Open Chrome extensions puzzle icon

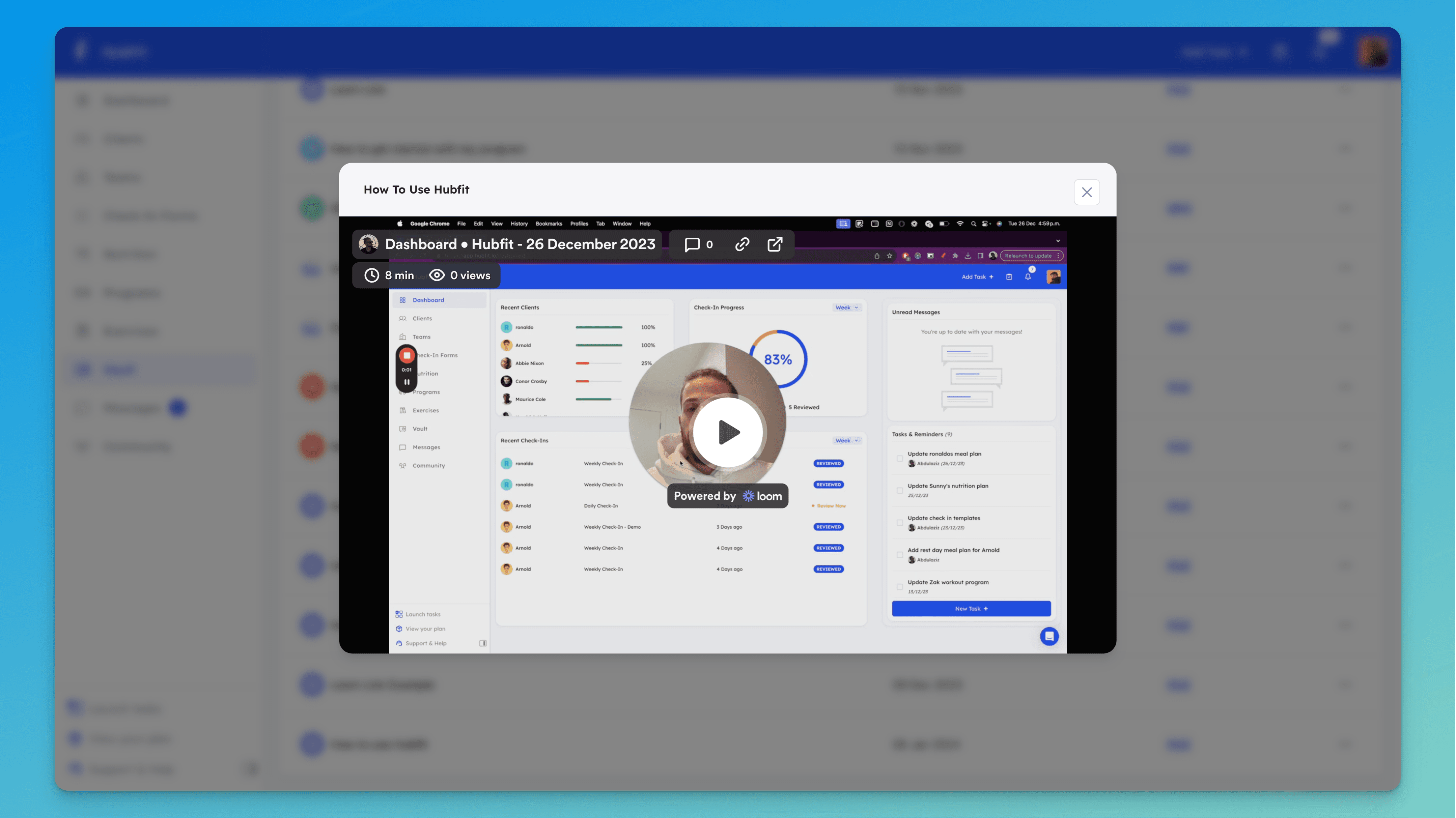point(955,256)
